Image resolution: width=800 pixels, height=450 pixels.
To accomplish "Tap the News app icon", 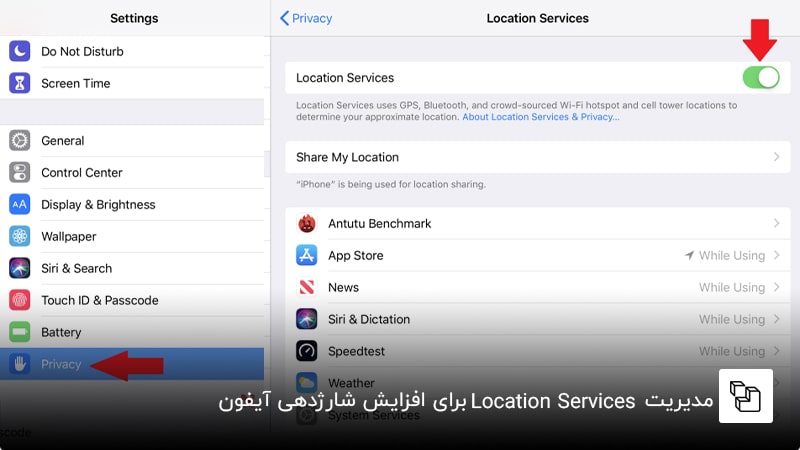I will coord(307,287).
